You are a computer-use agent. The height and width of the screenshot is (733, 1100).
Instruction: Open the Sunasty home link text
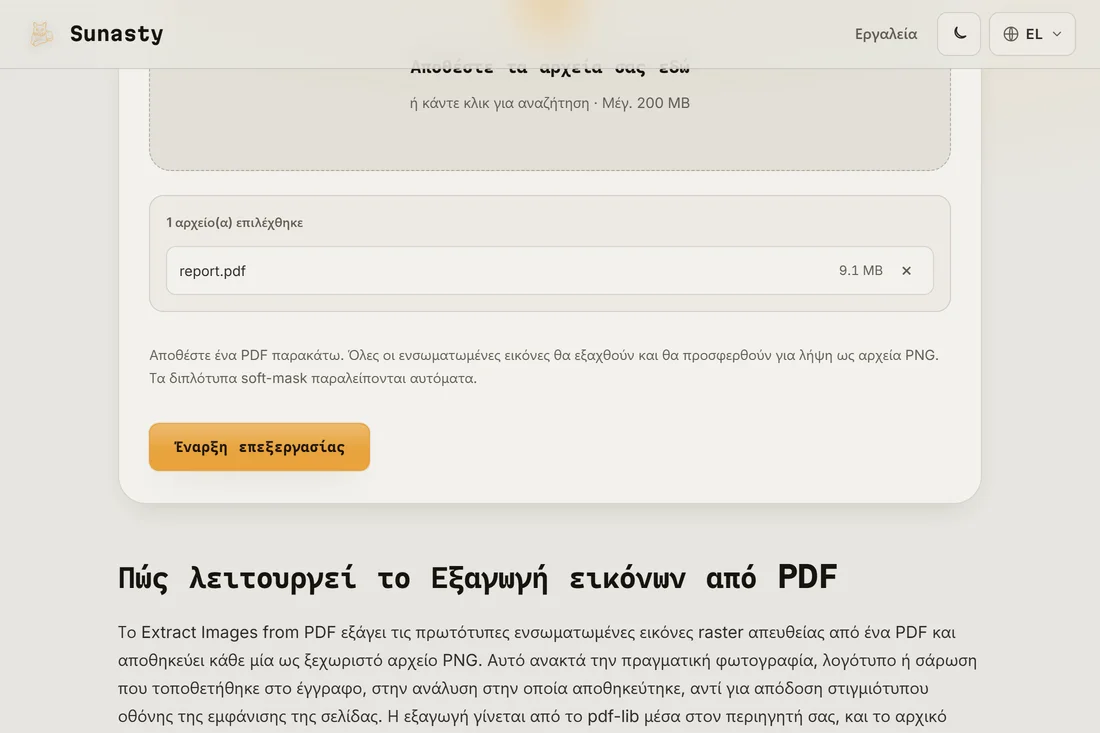116,34
